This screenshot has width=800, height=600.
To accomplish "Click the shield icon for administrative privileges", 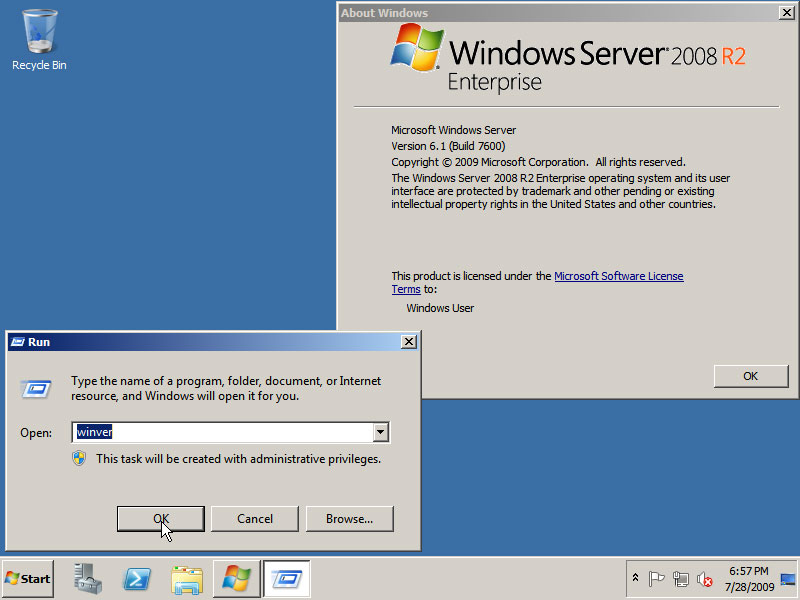I will click(x=80, y=458).
